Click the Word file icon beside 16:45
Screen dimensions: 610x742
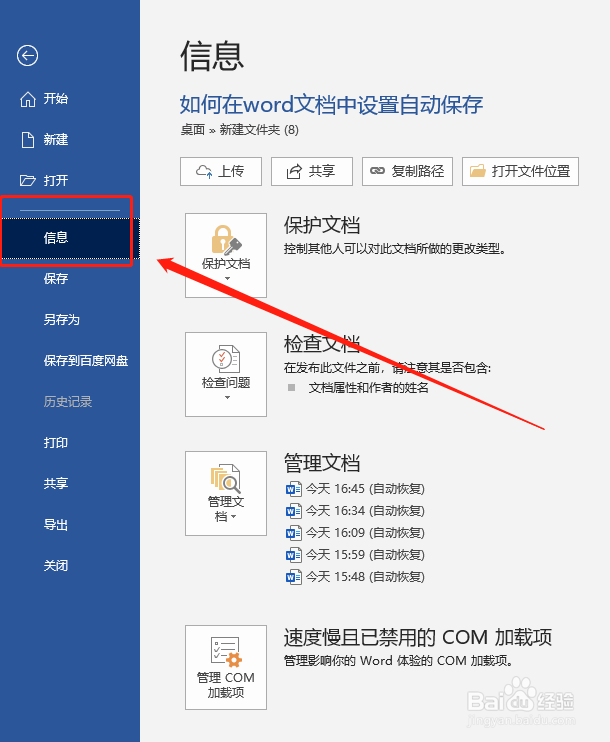pos(294,489)
